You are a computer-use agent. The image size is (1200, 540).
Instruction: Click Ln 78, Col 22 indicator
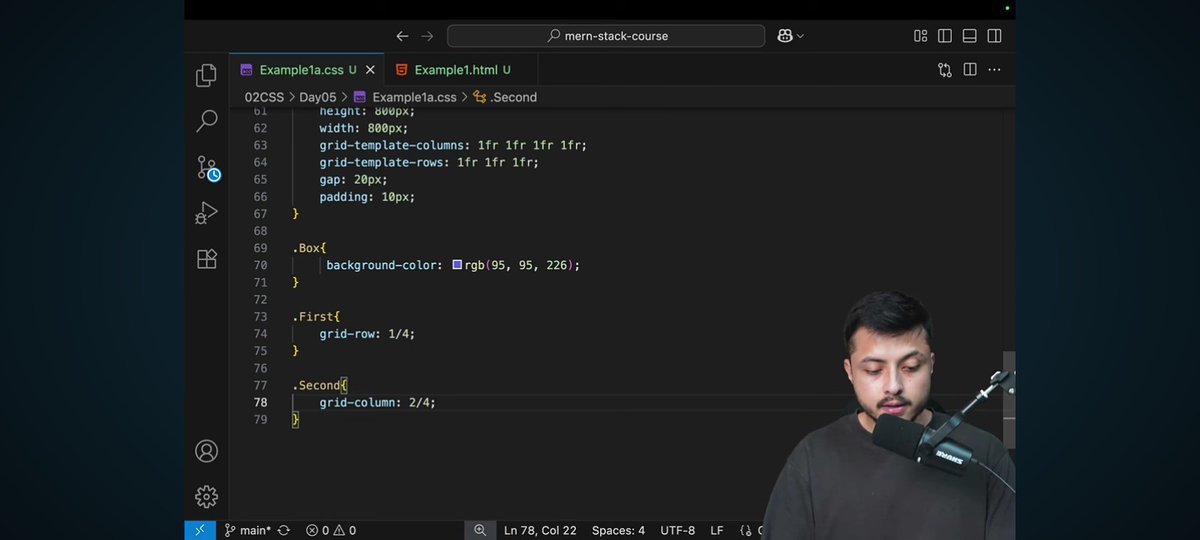(540, 530)
